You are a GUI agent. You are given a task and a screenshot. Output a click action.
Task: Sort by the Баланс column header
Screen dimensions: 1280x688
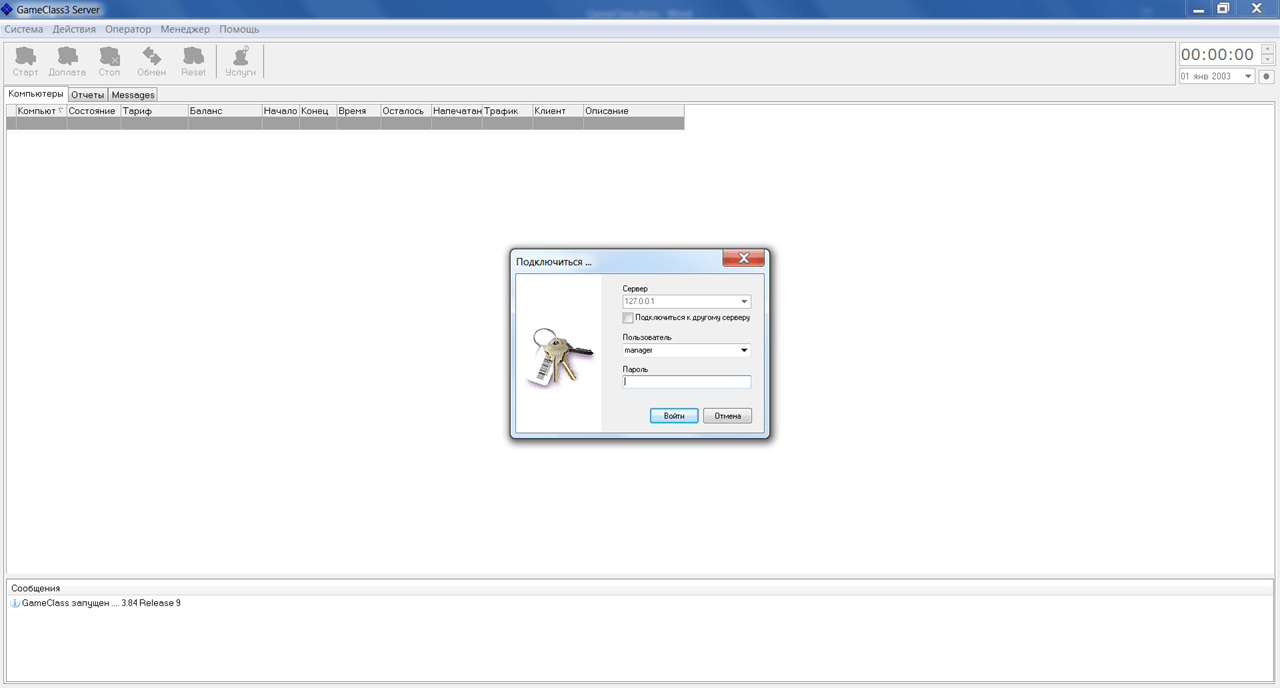click(x=225, y=111)
